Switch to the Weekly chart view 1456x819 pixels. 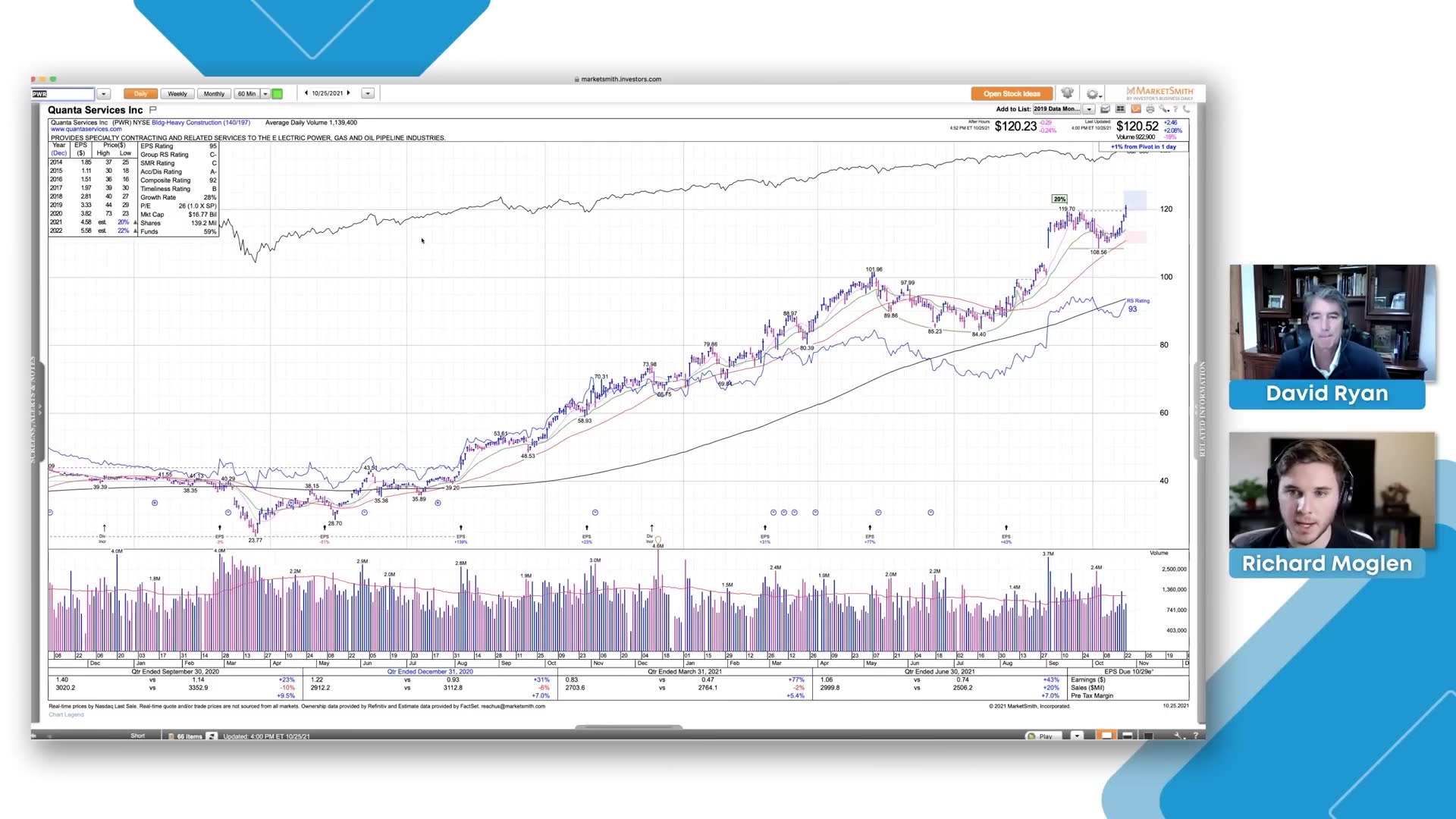tap(177, 94)
